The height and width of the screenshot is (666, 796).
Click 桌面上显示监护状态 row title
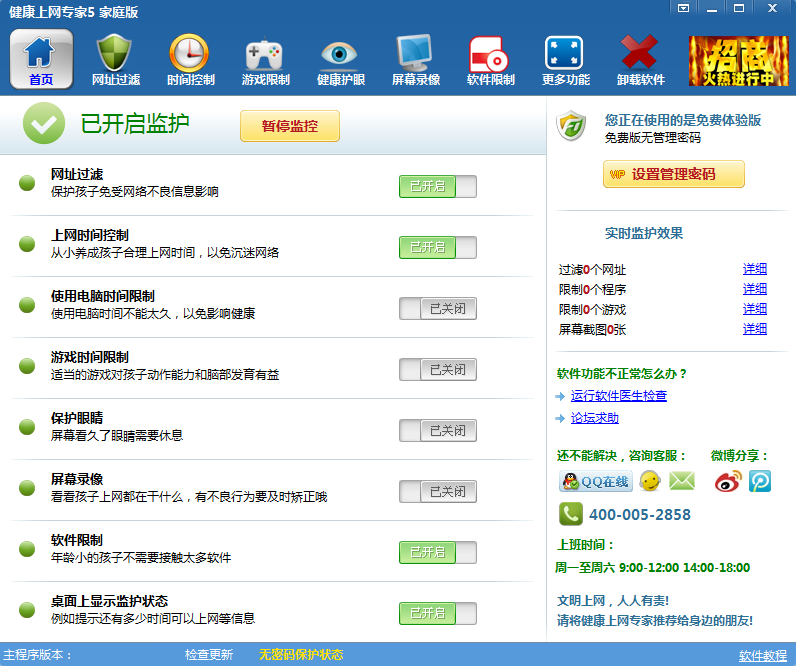[109, 601]
